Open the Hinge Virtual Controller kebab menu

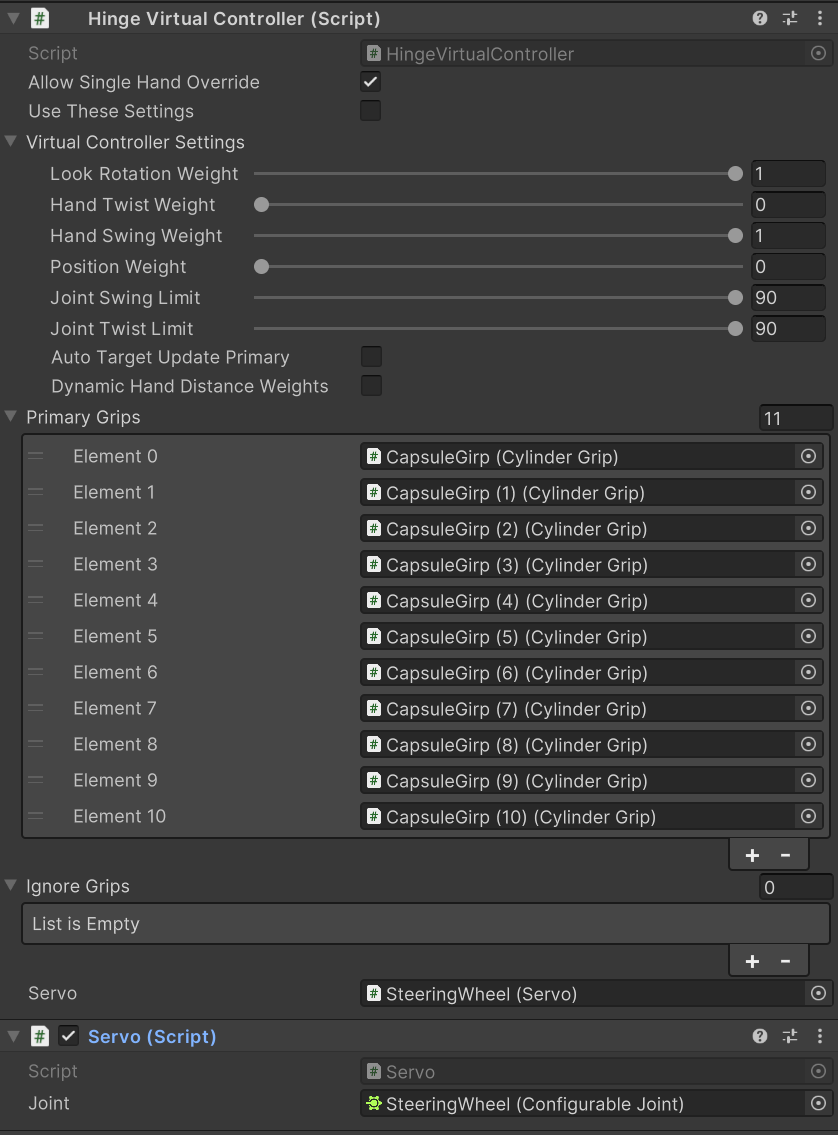coord(820,18)
